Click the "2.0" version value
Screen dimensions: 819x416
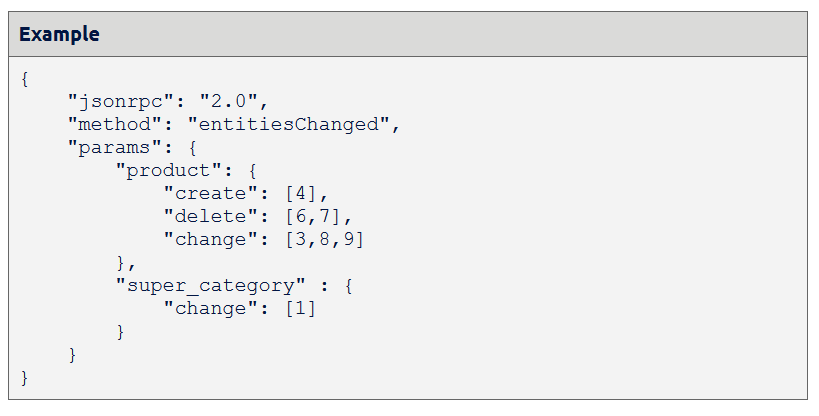(229, 101)
